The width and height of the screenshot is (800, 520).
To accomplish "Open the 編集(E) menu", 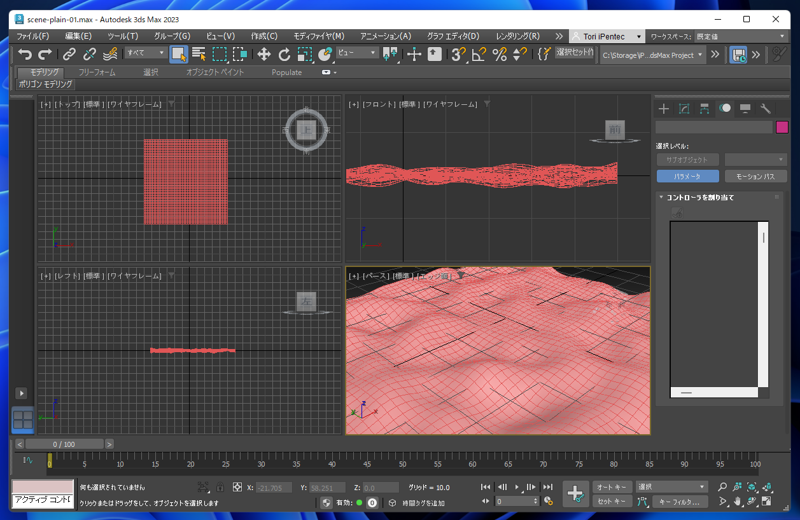I will [78, 36].
